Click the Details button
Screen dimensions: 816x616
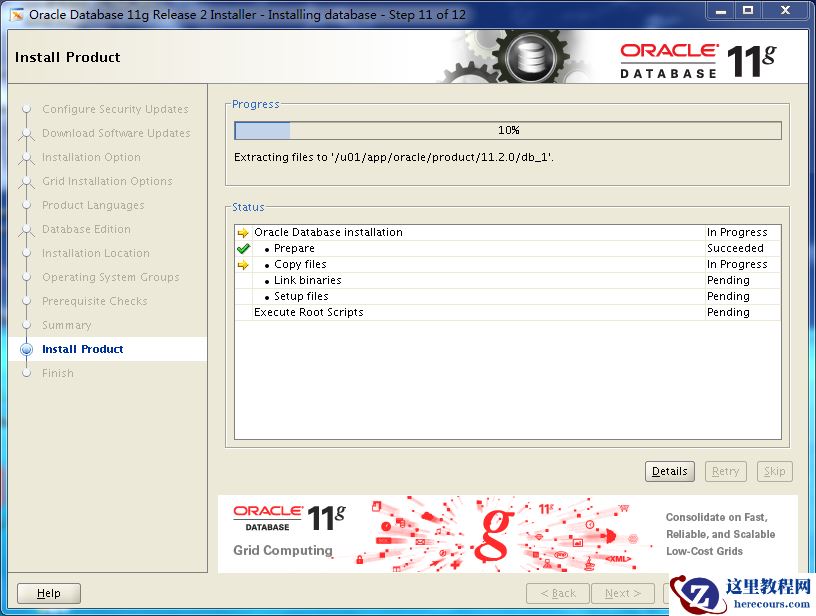tap(669, 471)
